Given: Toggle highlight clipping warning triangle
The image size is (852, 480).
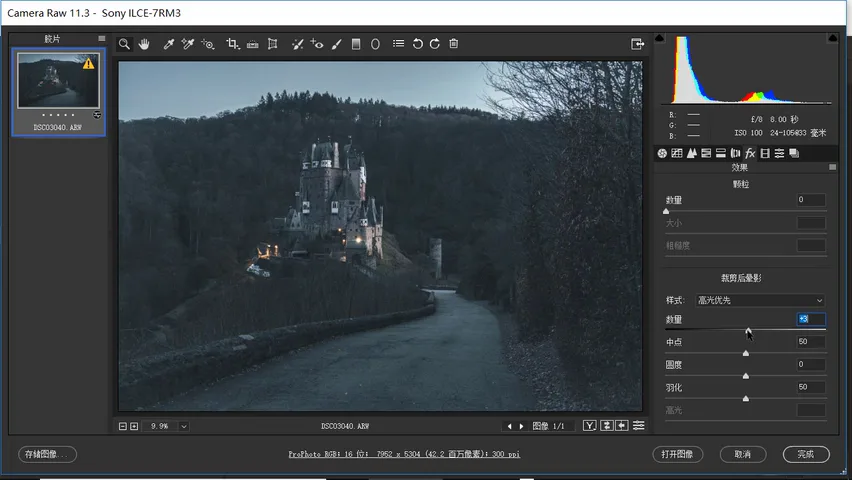Looking at the screenshot, I should [x=832, y=38].
